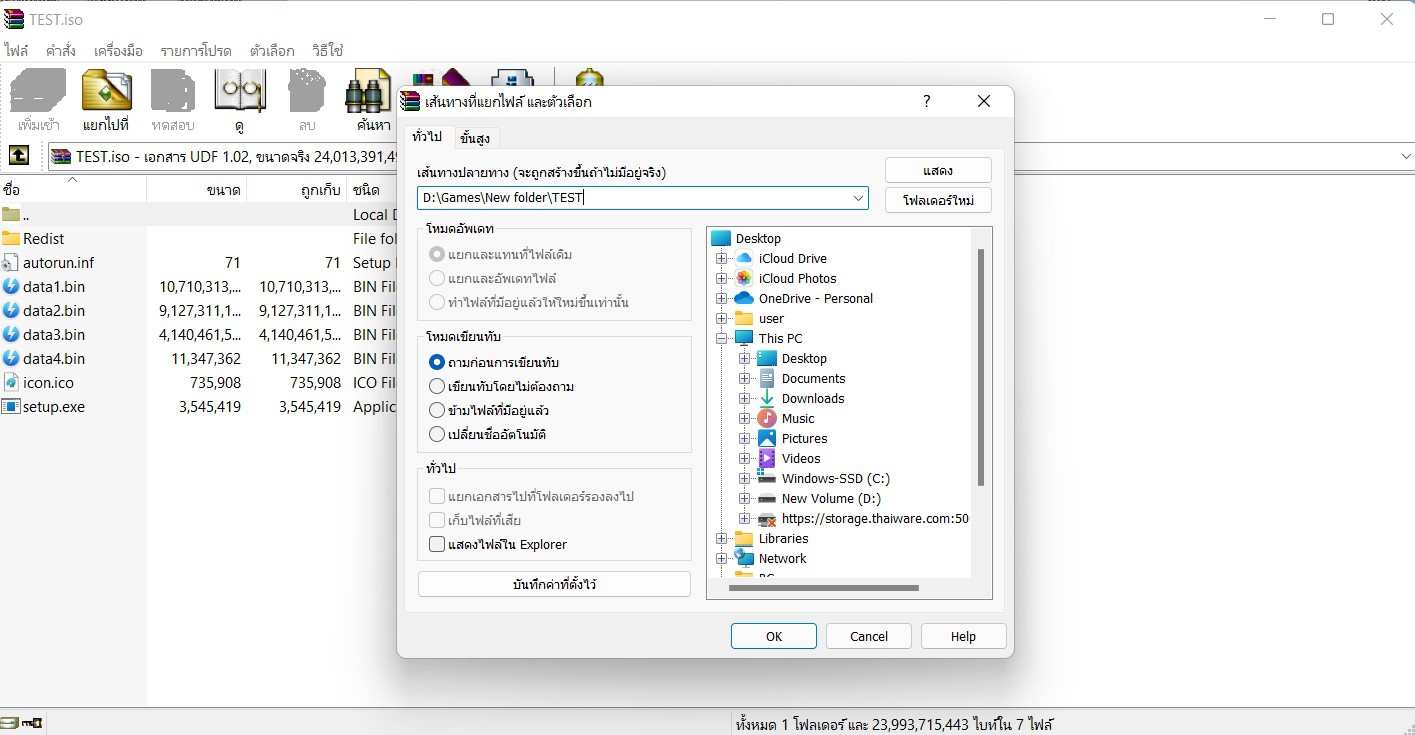Select 'ถามก่อนการเขียนทับ' overwrite radio button
This screenshot has height=735, width=1415.
(x=437, y=362)
